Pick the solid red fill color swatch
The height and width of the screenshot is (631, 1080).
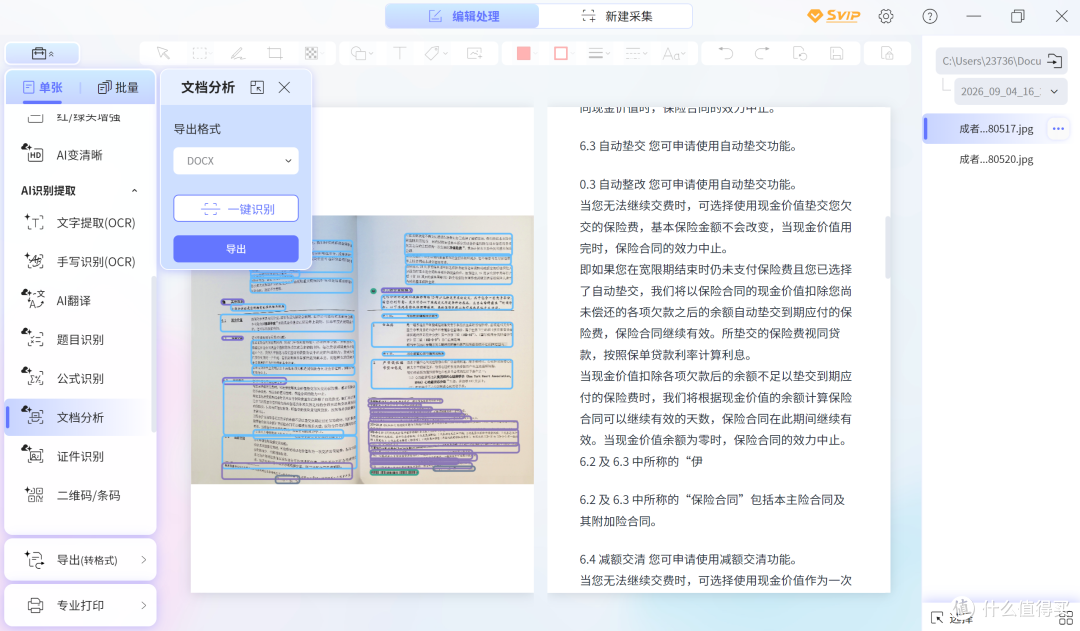click(x=523, y=53)
